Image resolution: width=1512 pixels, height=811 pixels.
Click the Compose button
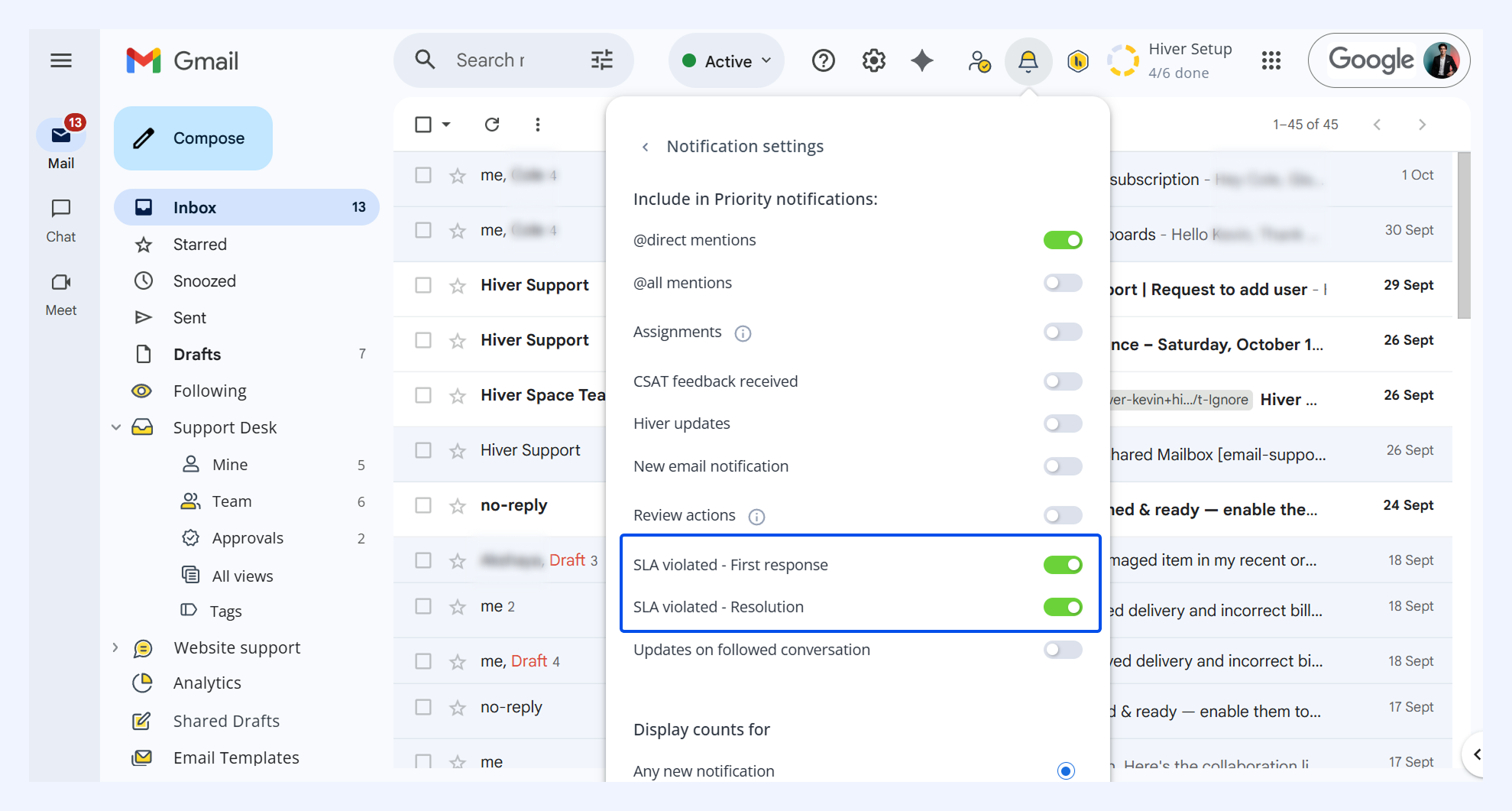193,138
